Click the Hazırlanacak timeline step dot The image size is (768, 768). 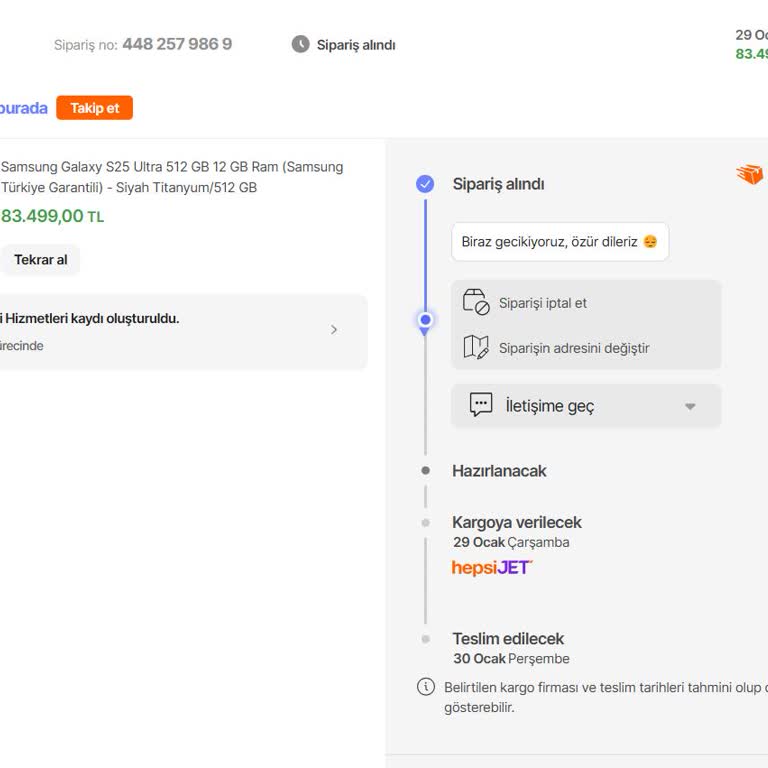pyautogui.click(x=426, y=471)
